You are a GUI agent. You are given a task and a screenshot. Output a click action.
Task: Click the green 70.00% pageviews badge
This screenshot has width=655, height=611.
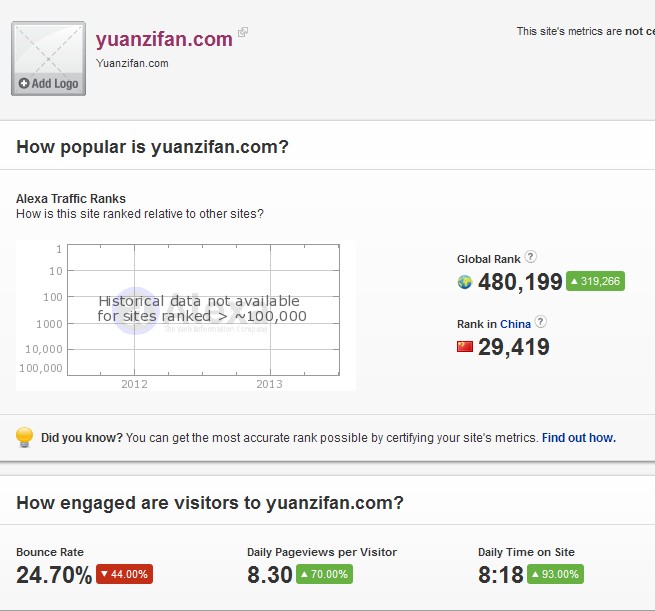pyautogui.click(x=324, y=574)
